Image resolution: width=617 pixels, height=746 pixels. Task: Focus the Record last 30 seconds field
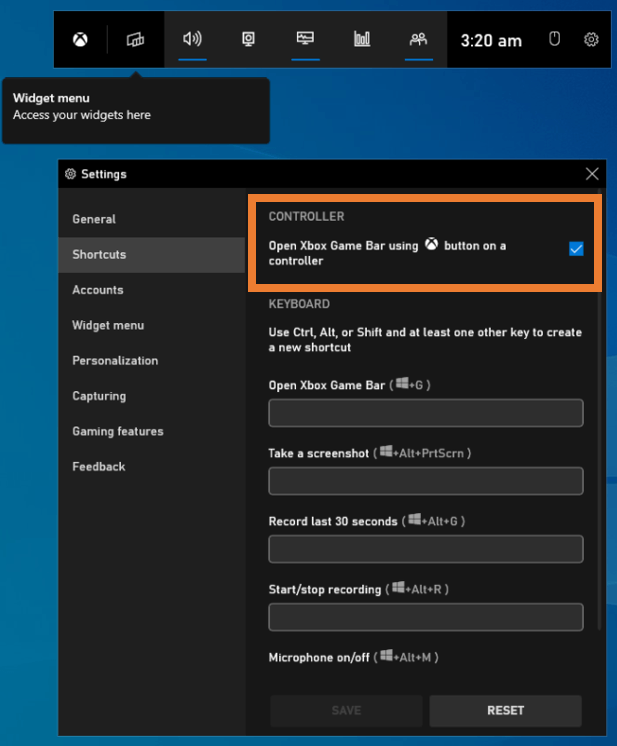pos(426,549)
